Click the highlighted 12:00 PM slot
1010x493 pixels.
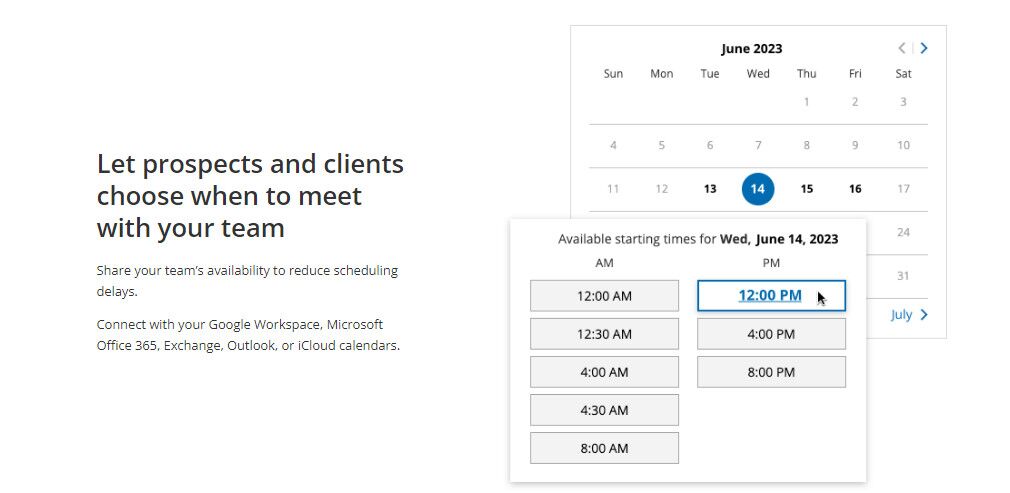tap(770, 295)
